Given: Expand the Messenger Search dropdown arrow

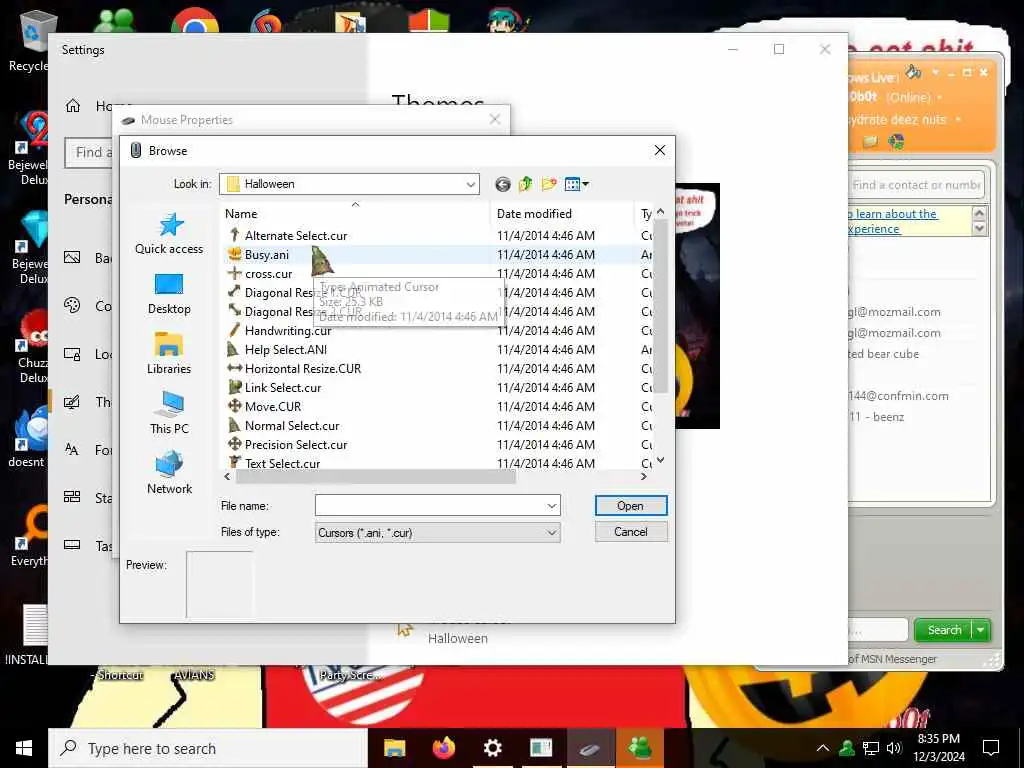Looking at the screenshot, I should pyautogui.click(x=981, y=630).
